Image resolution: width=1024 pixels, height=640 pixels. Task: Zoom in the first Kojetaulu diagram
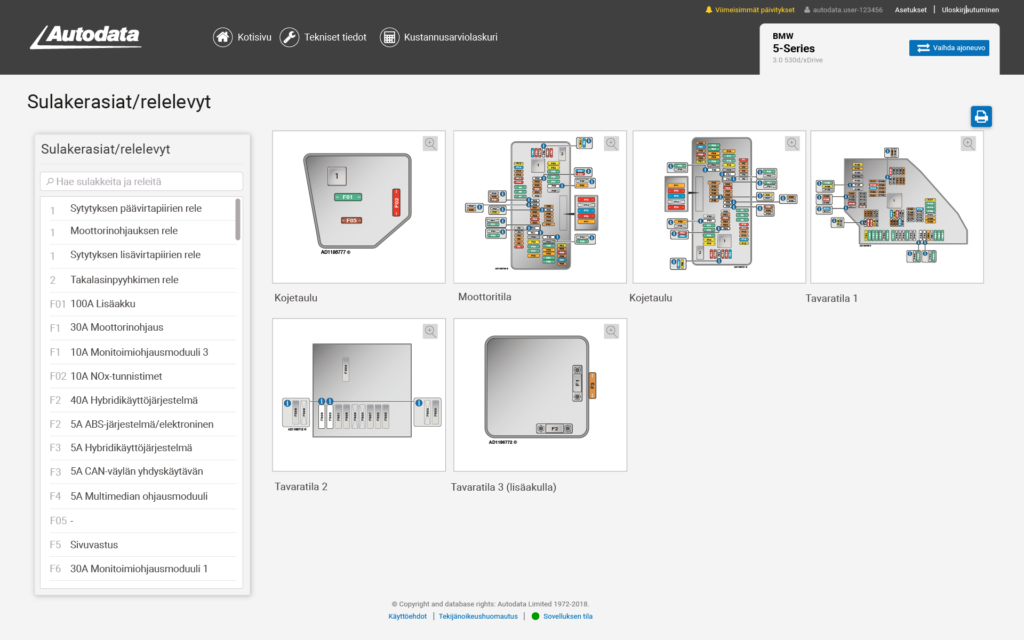click(x=430, y=143)
